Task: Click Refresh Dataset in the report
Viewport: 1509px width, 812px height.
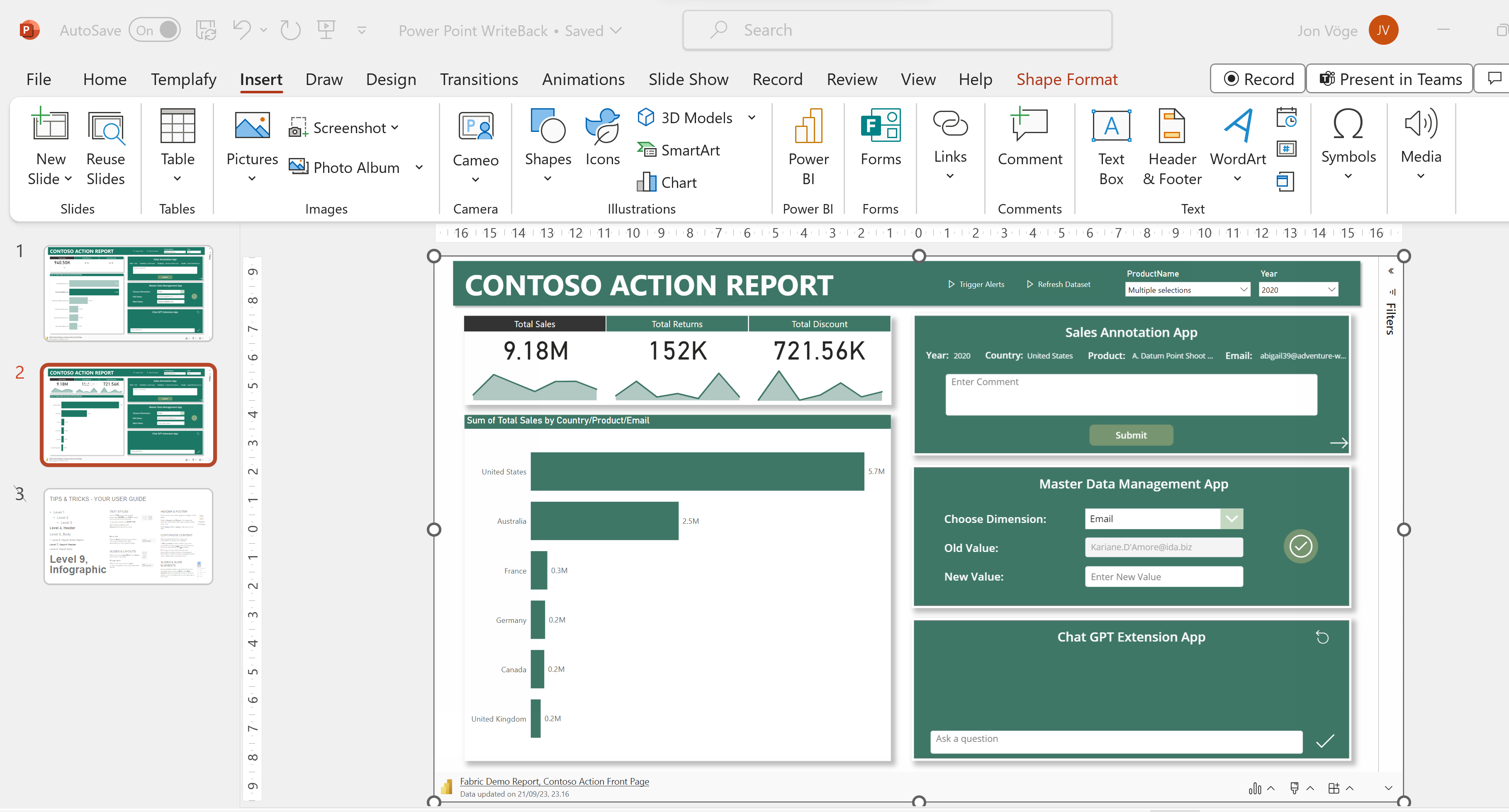Action: 1059,284
